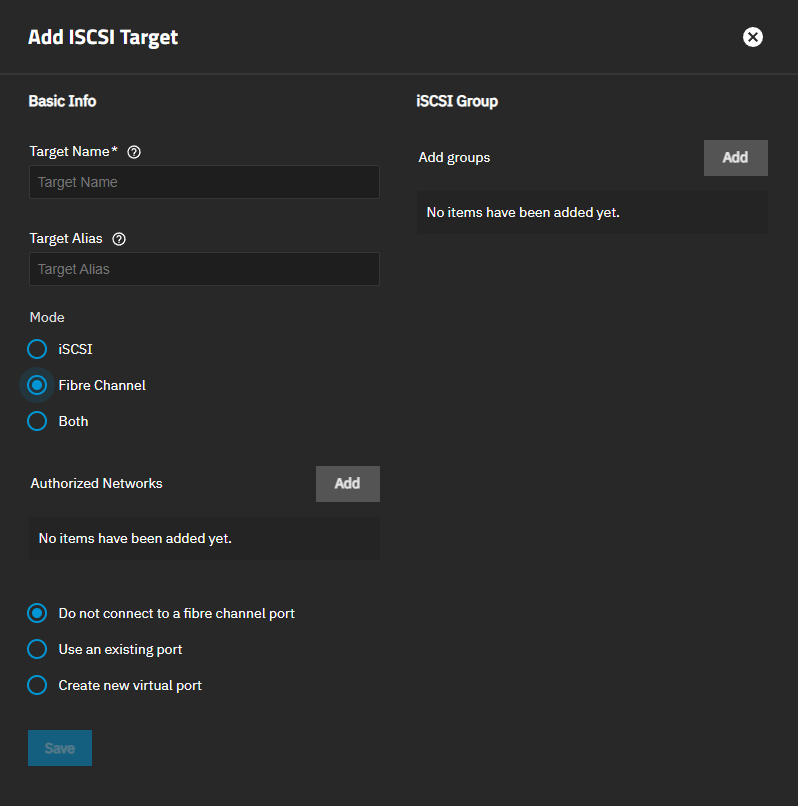Click the iSCSI Group section heading
This screenshot has height=806, width=798.
pos(457,101)
